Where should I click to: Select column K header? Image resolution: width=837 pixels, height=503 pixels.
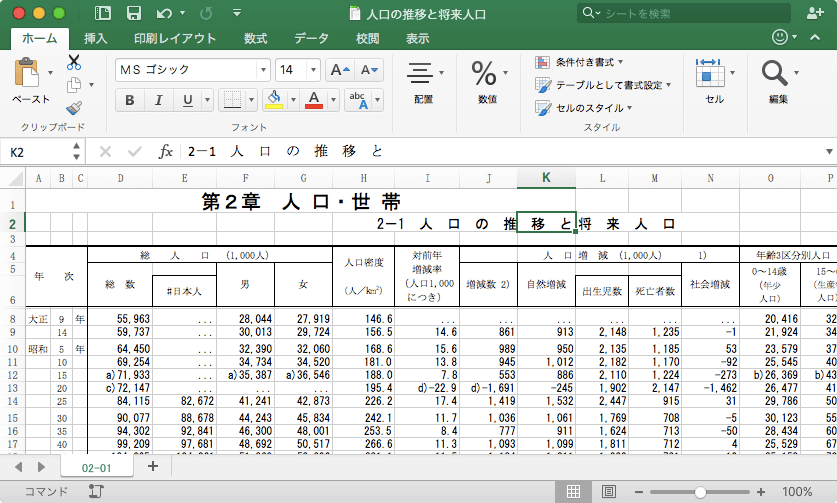tap(546, 178)
